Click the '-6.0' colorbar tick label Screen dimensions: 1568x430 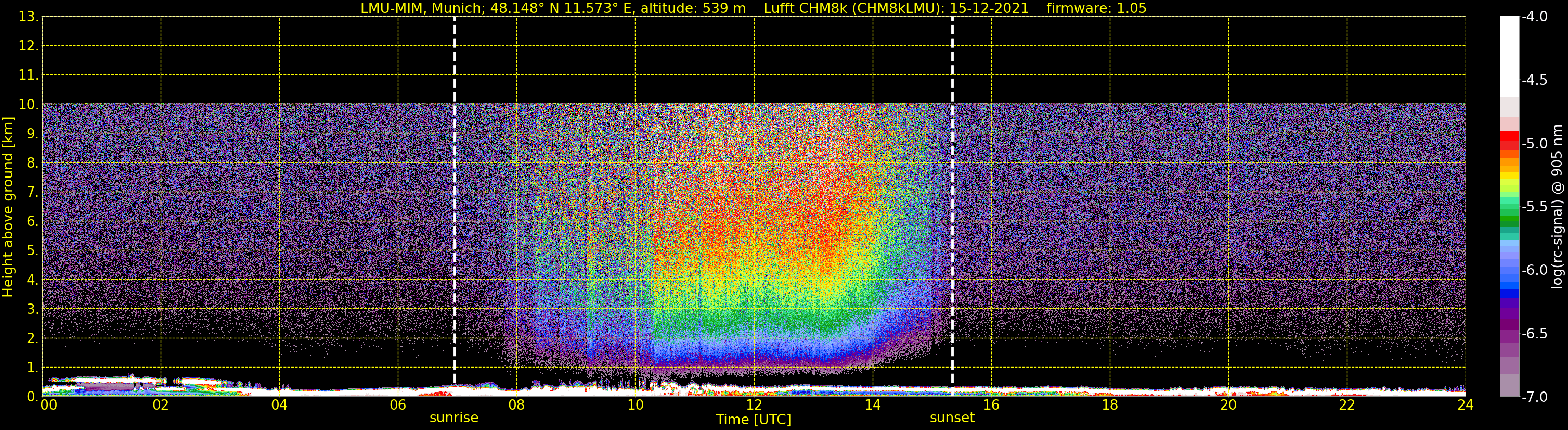pyautogui.click(x=1534, y=270)
